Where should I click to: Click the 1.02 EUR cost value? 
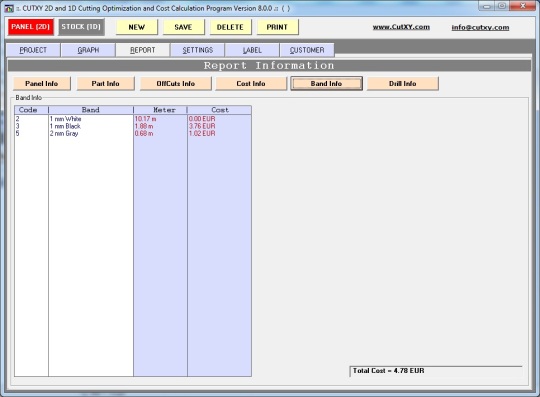click(202, 134)
